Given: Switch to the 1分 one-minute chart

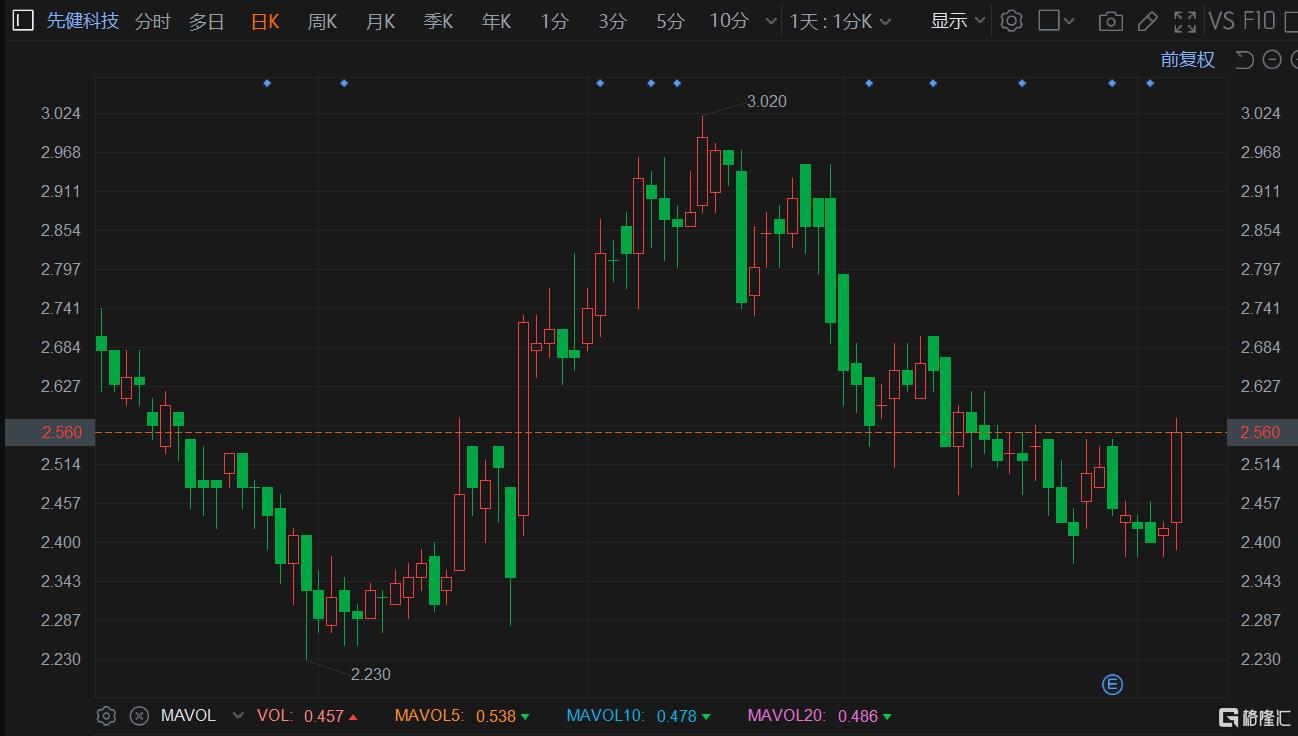Looking at the screenshot, I should coord(554,21).
